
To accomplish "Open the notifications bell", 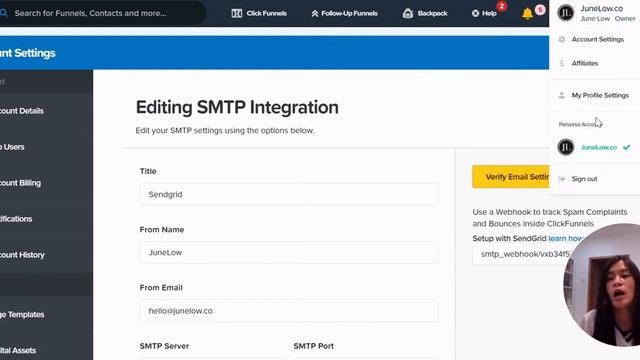I will (527, 13).
